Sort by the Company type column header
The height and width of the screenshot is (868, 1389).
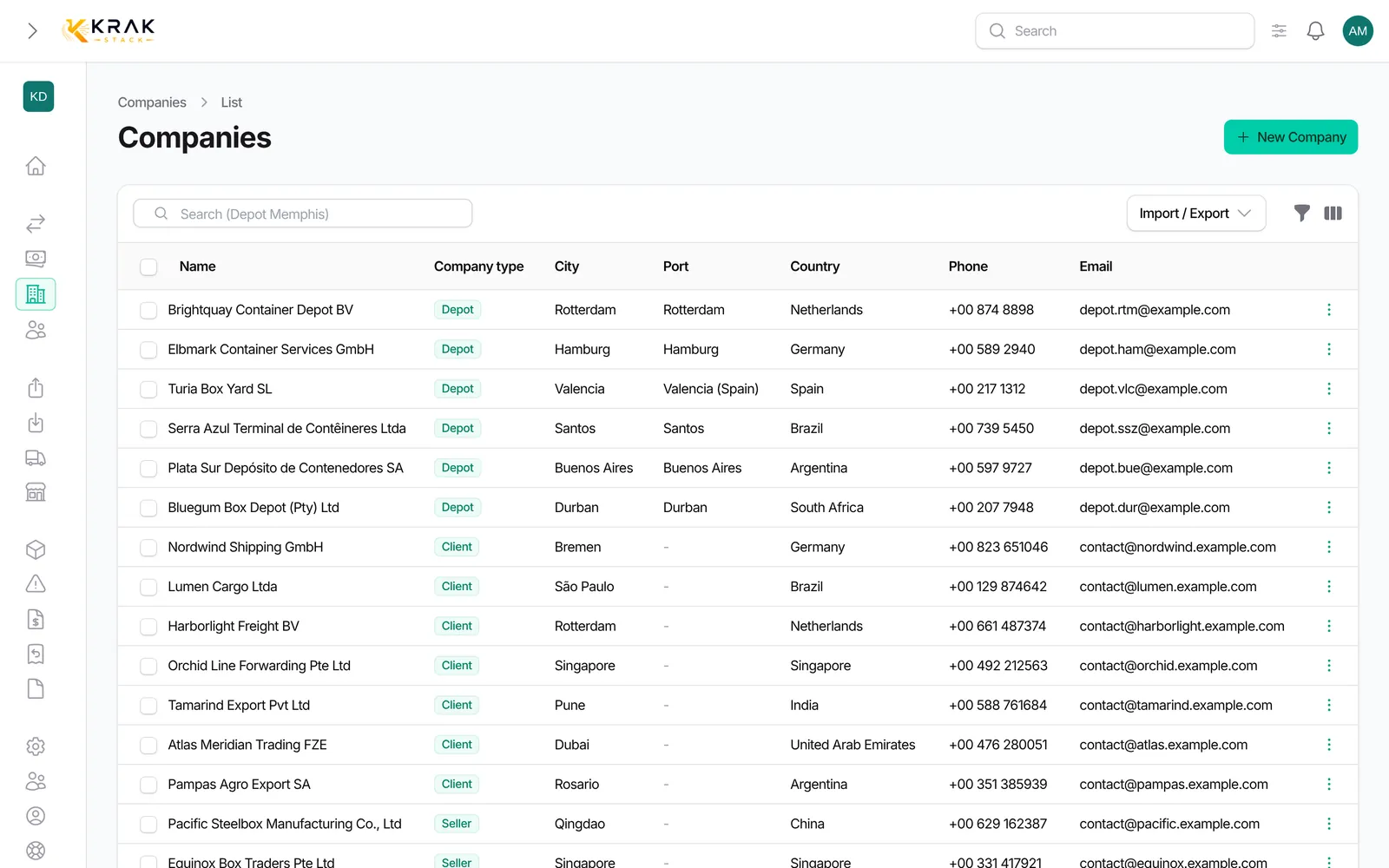478,266
